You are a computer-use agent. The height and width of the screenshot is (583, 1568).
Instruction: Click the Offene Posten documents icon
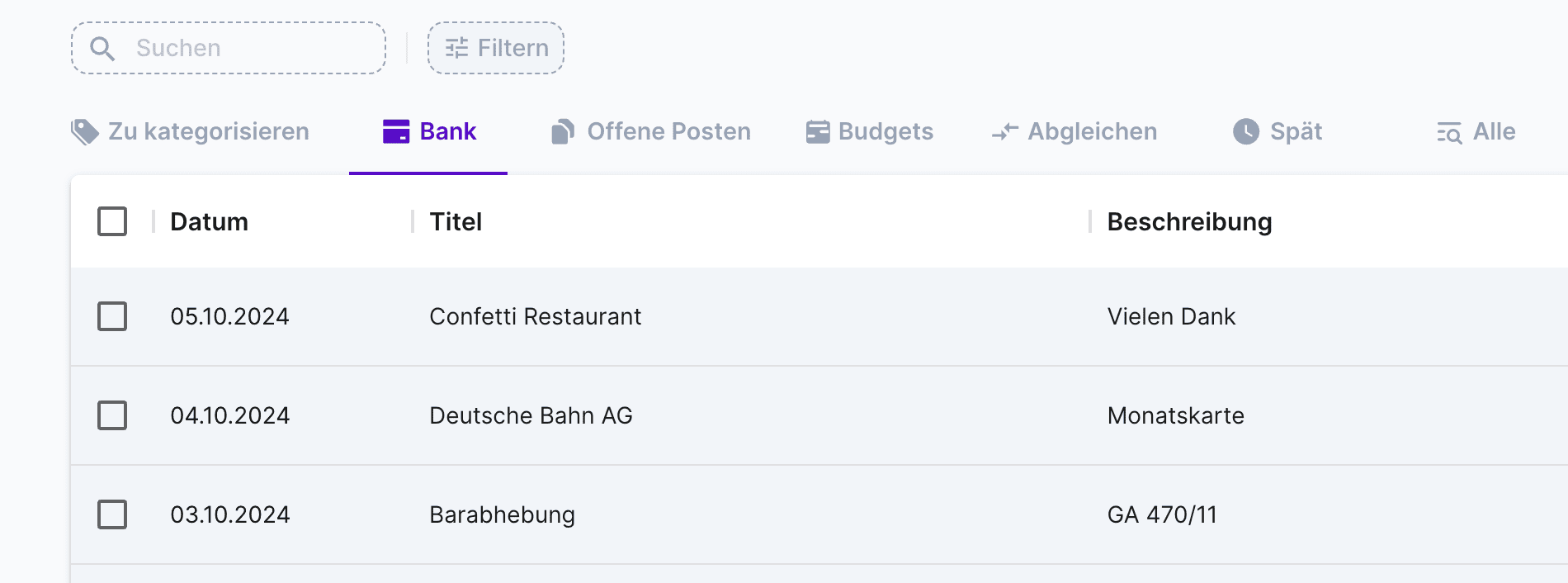[x=563, y=132]
